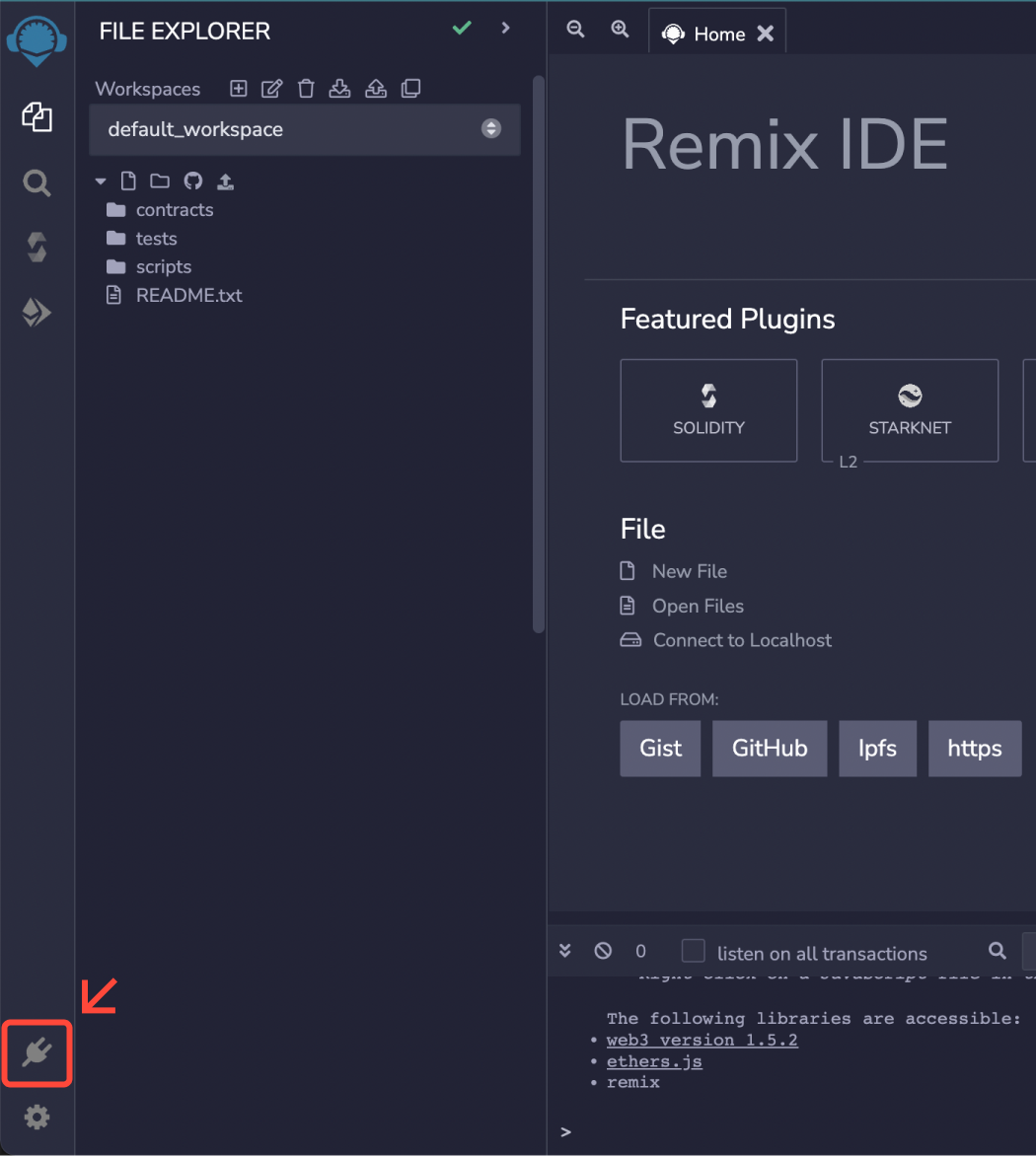This screenshot has height=1156, width=1036.
Task: Open web3 version 1.5.2 link
Action: [x=702, y=1041]
